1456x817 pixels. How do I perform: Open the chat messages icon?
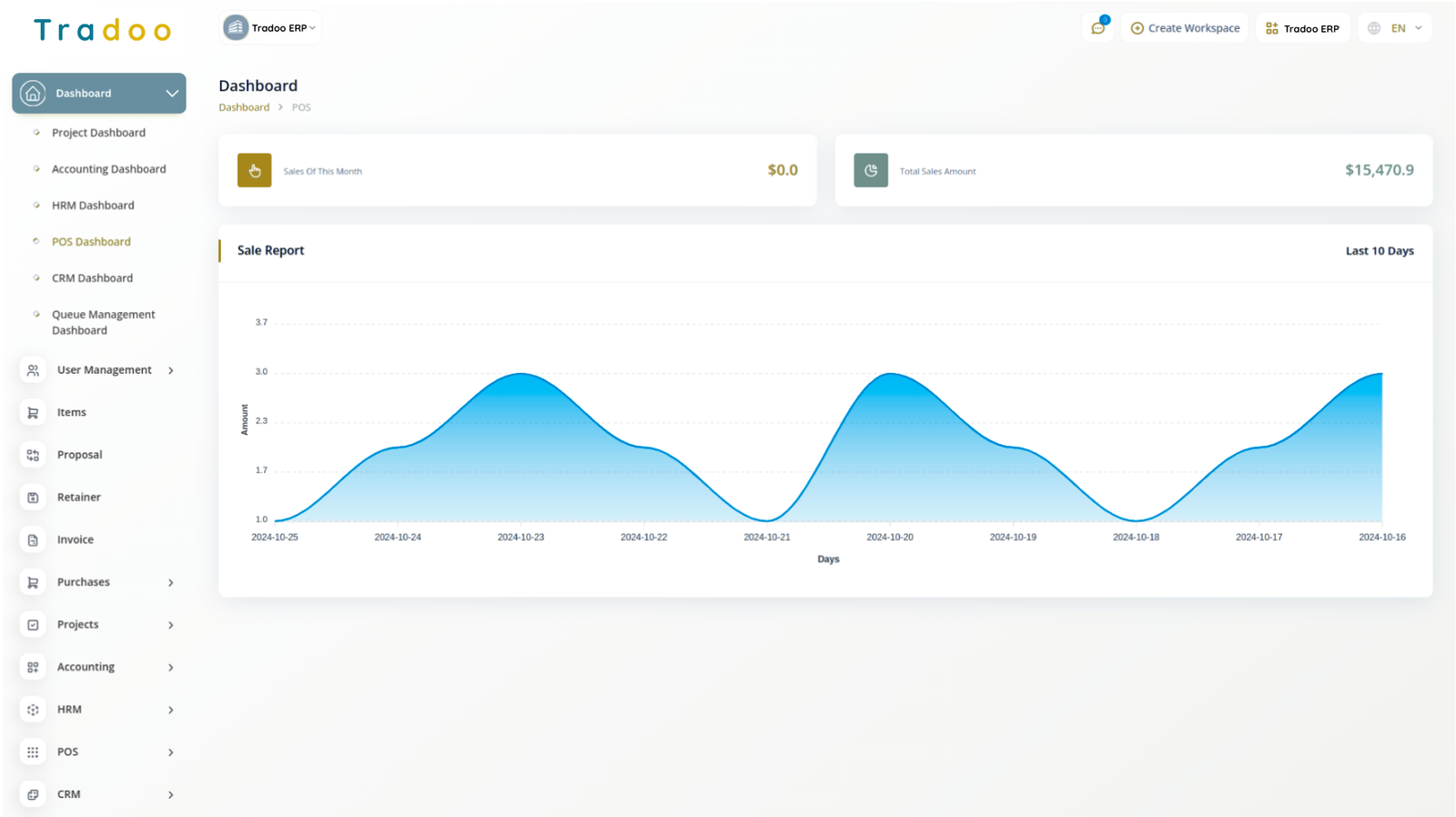click(1098, 28)
